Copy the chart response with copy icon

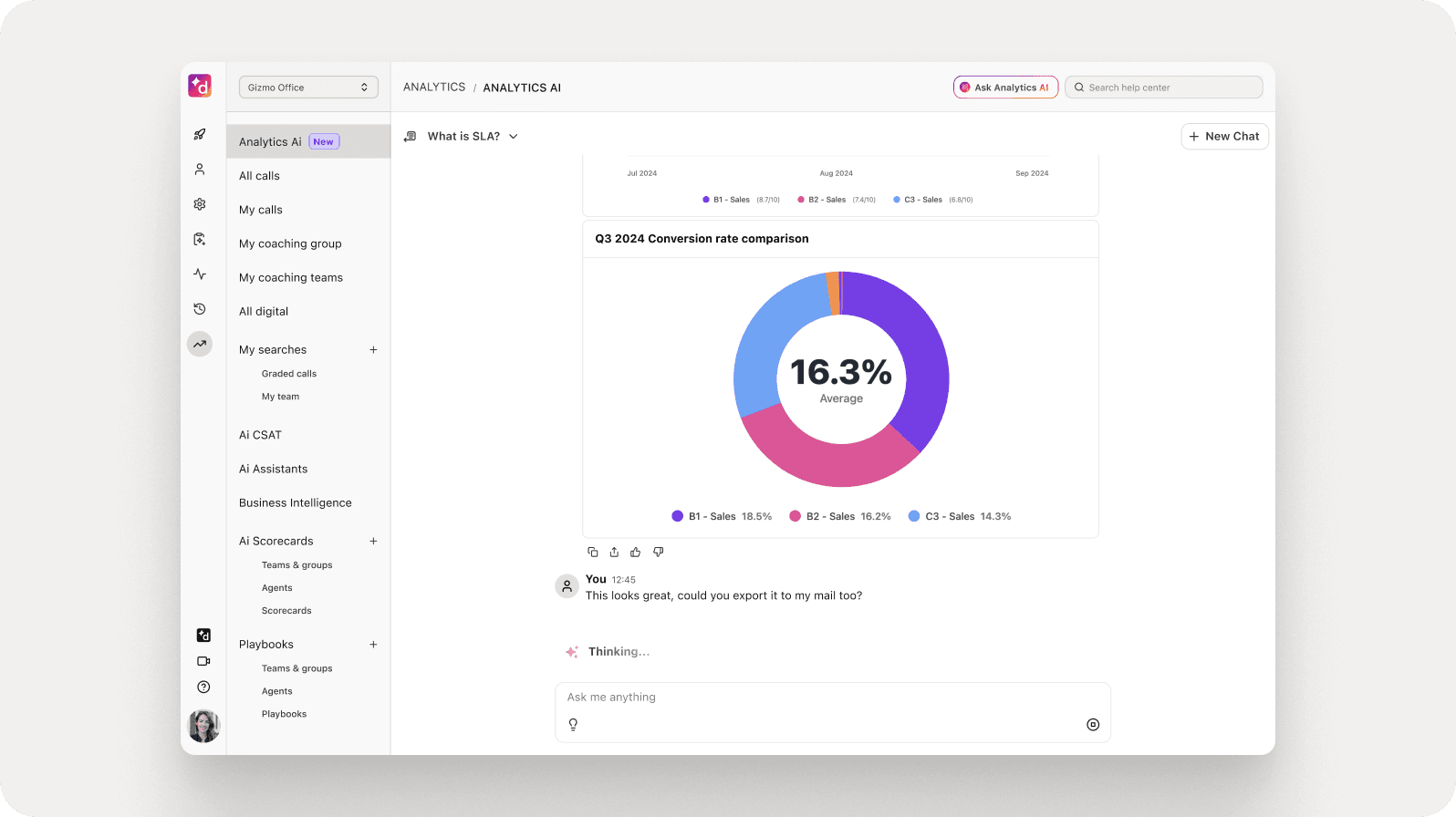coord(593,552)
